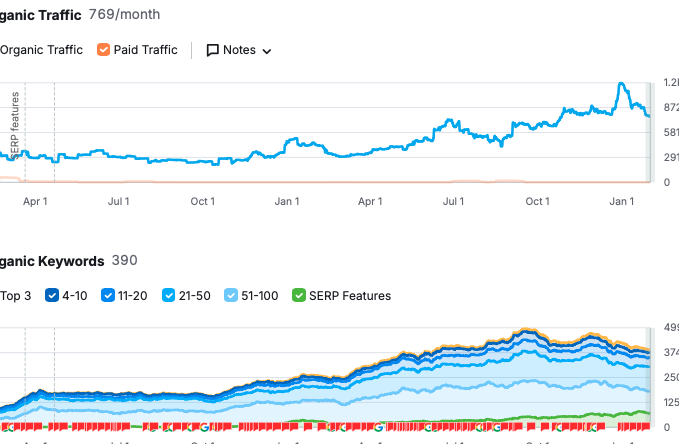
Task: Click the Top 3 legend label
Action: (16, 296)
